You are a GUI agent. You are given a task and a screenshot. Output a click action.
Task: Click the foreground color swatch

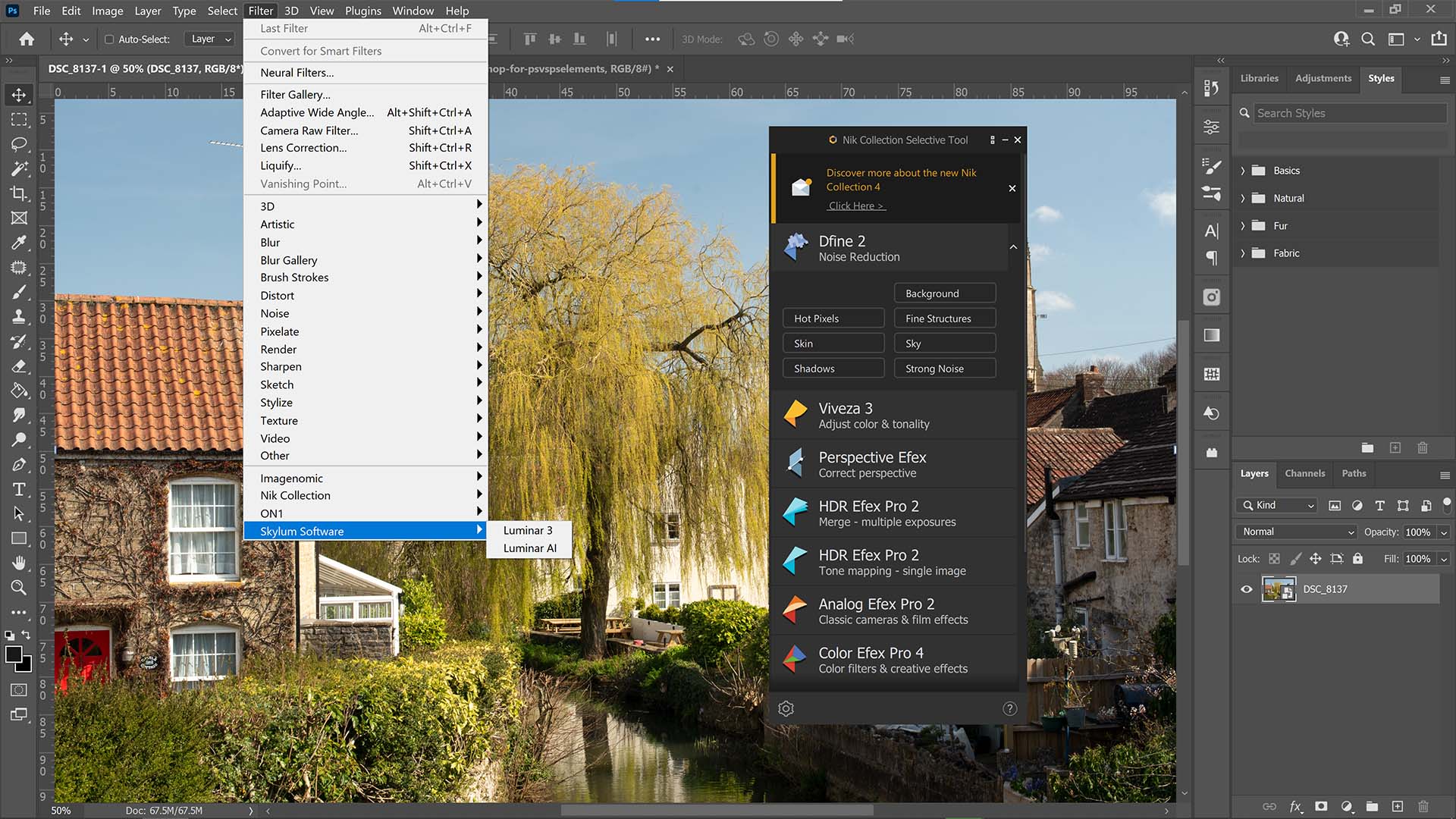point(14,654)
